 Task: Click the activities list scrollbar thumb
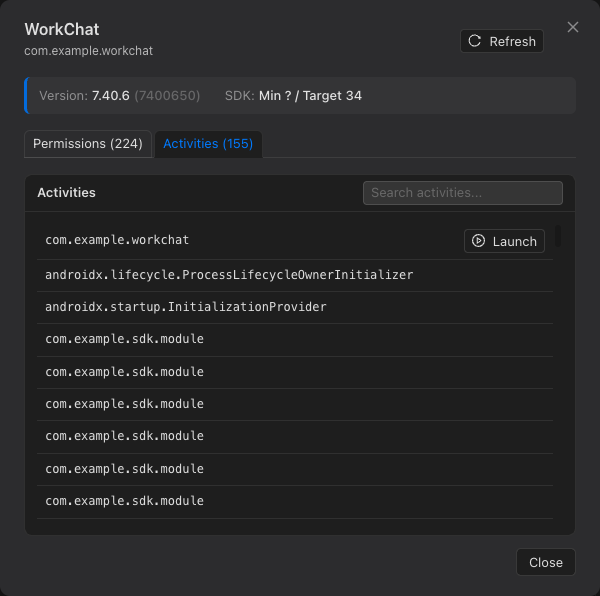tap(558, 236)
